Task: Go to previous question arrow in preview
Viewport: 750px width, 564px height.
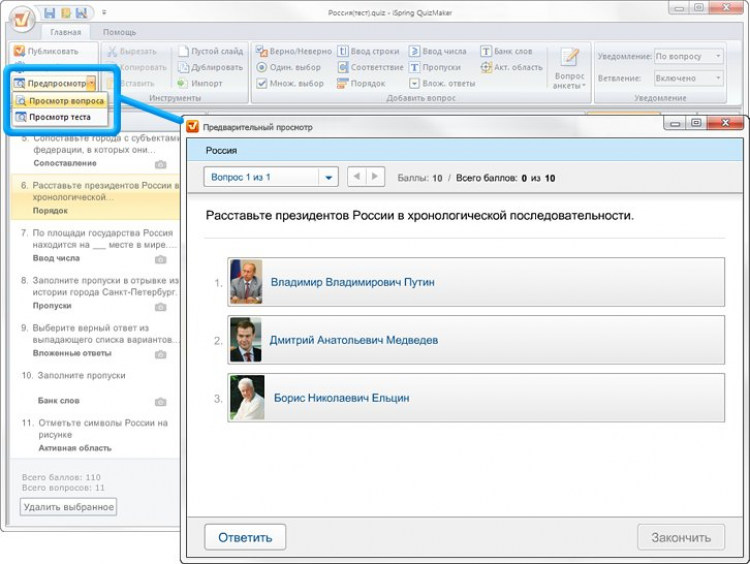Action: tap(356, 177)
